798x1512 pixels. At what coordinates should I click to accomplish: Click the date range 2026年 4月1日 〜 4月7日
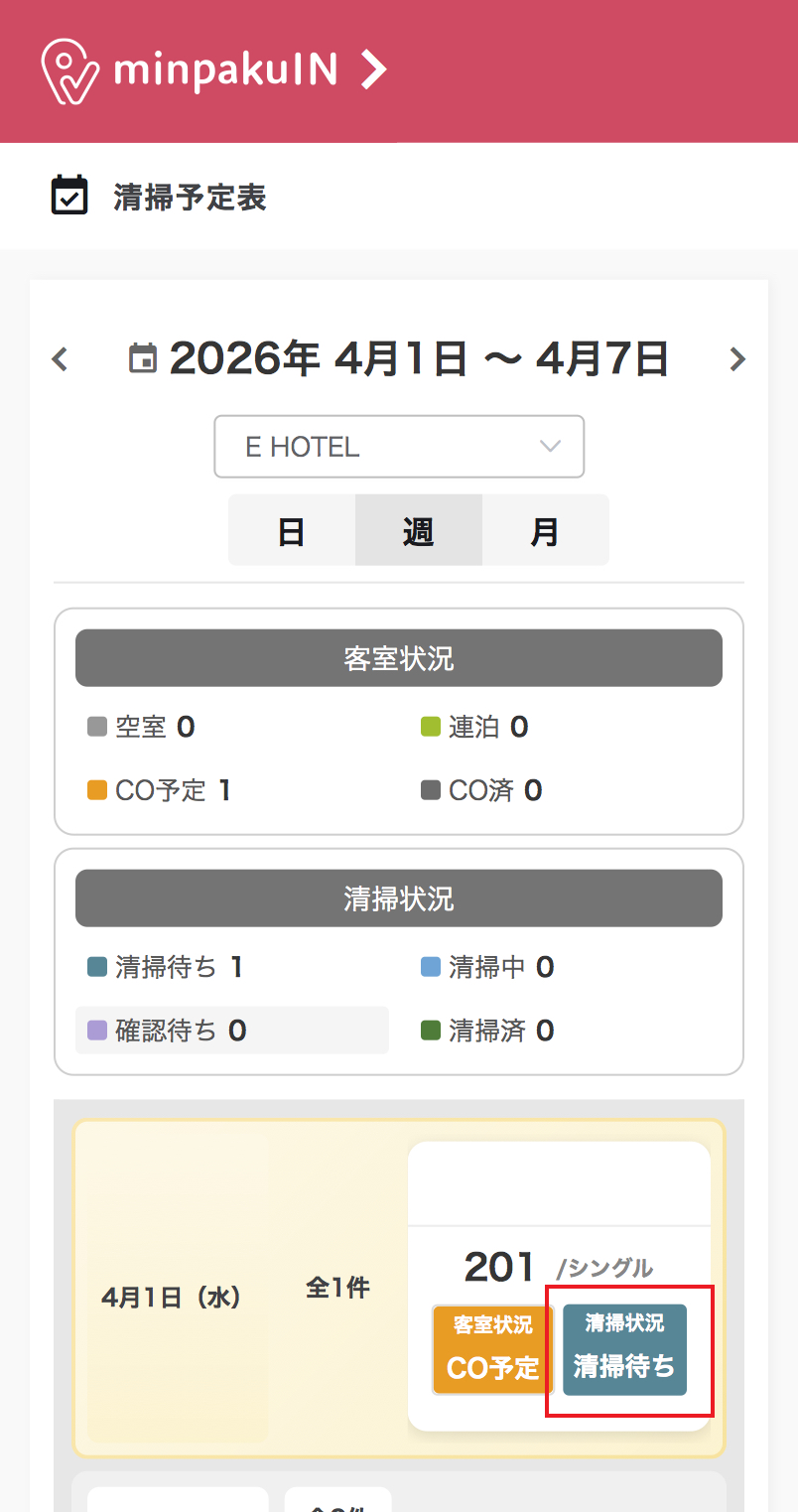click(x=419, y=358)
